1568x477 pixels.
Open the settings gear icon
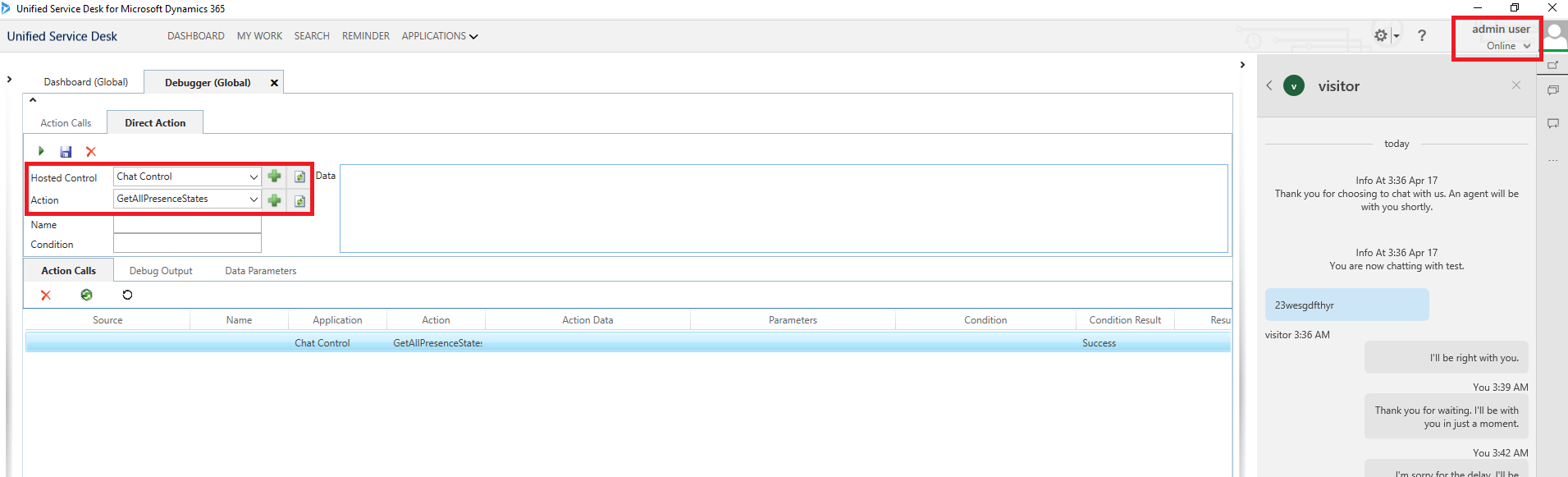coord(1381,35)
